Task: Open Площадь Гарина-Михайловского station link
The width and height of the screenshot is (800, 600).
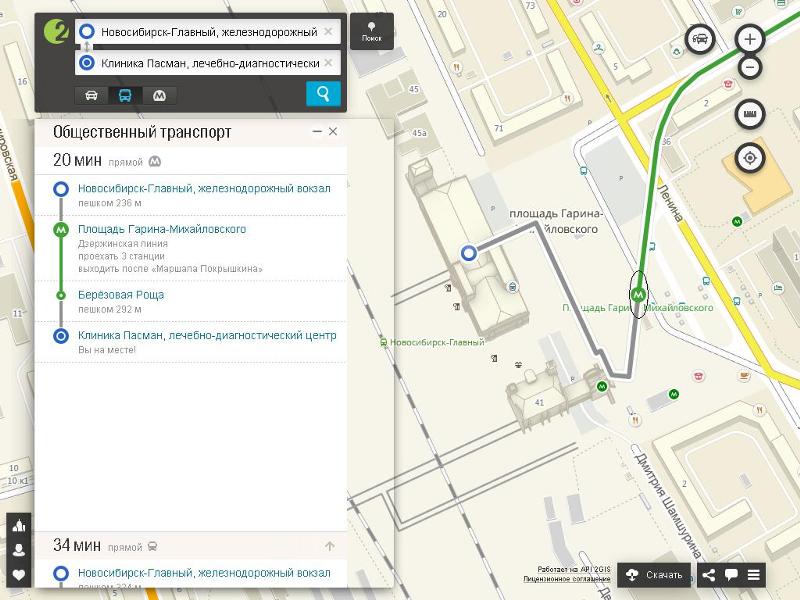Action: (162, 229)
